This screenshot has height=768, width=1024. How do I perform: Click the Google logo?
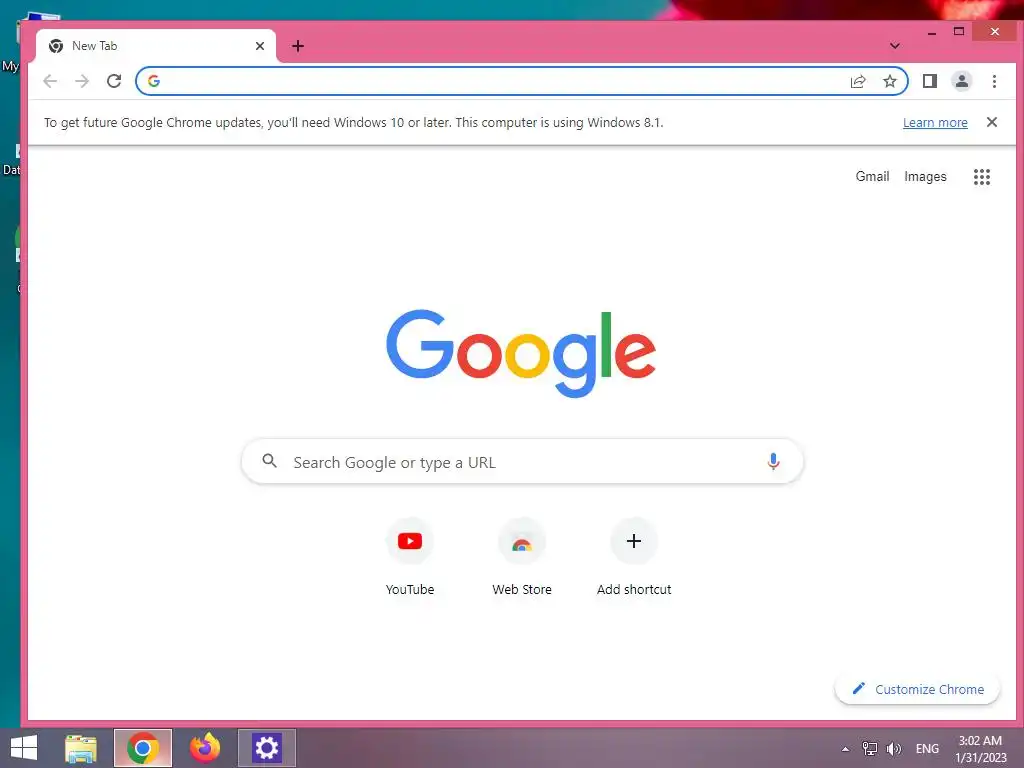pos(521,353)
